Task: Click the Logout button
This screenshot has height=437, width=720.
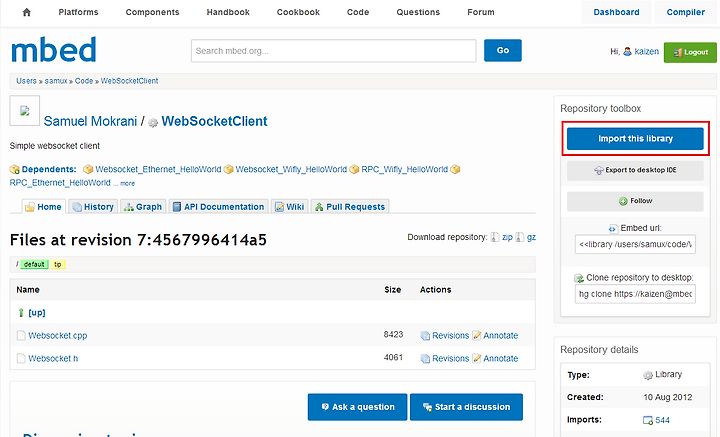Action: 690,52
